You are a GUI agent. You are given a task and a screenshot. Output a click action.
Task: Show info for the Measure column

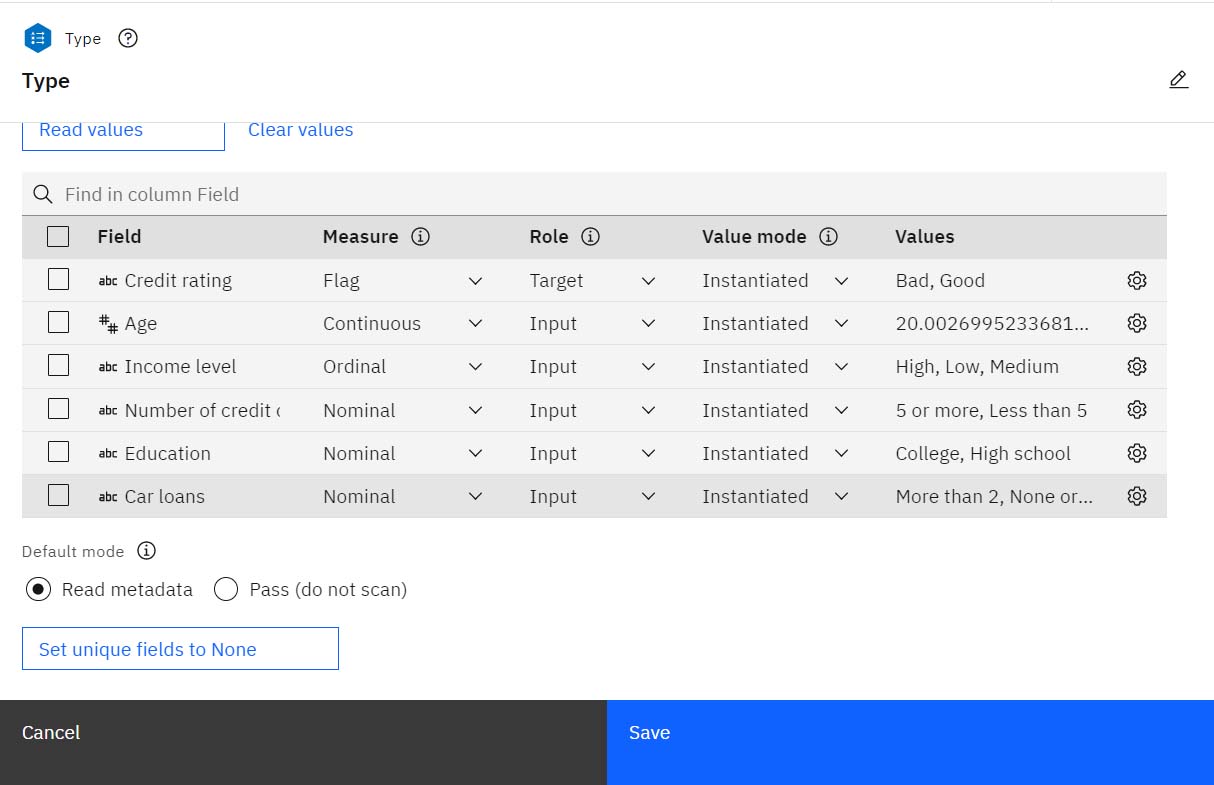coord(421,237)
